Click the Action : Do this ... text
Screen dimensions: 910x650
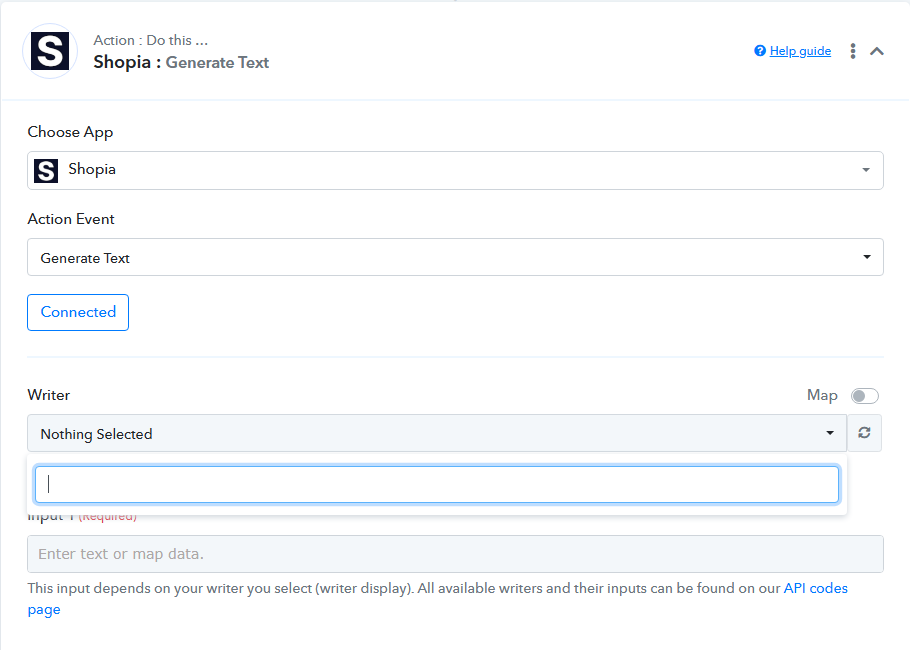point(151,40)
